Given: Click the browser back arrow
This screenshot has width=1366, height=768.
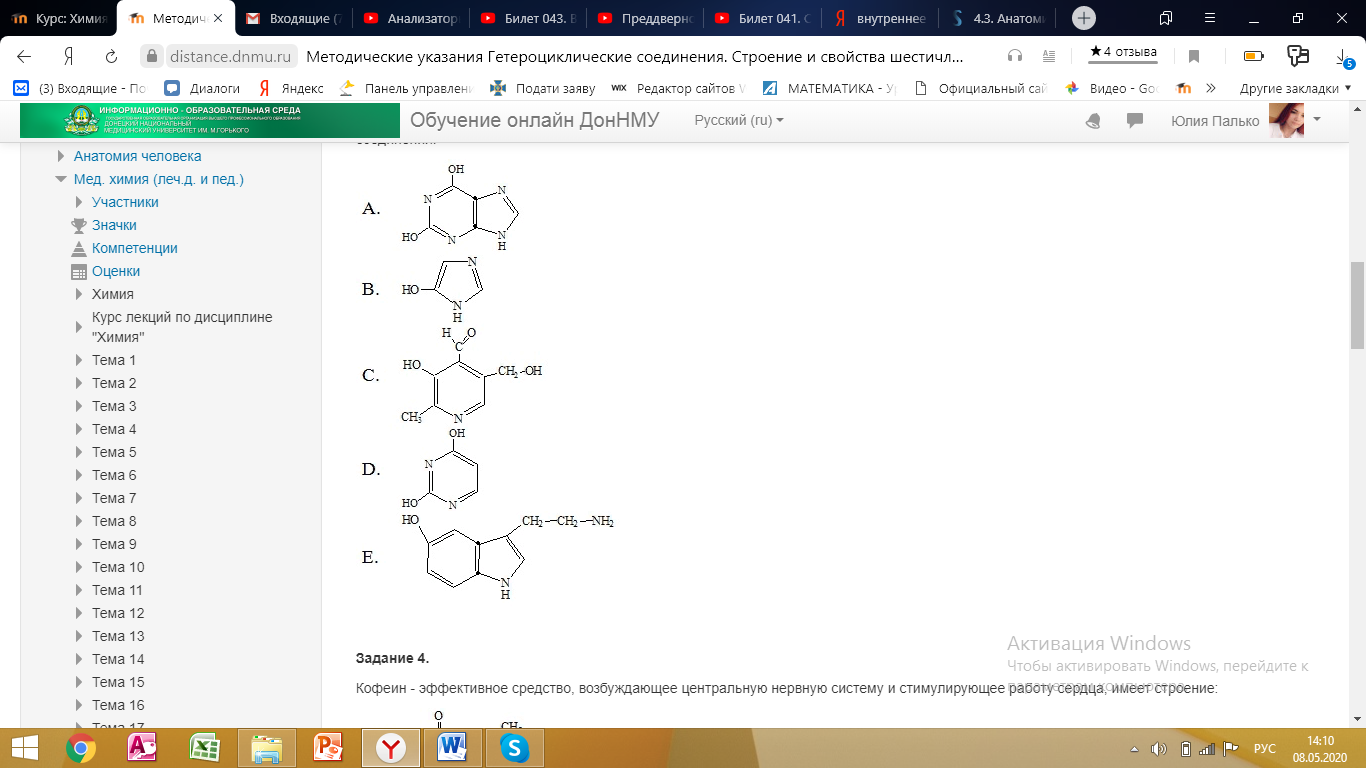Looking at the screenshot, I should 24,56.
